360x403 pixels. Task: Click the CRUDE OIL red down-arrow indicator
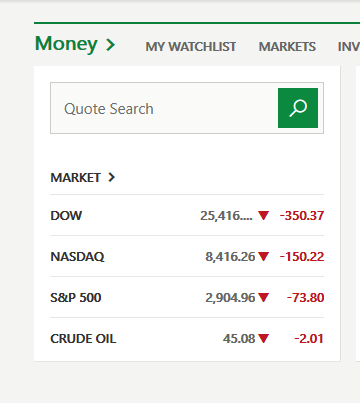(263, 339)
